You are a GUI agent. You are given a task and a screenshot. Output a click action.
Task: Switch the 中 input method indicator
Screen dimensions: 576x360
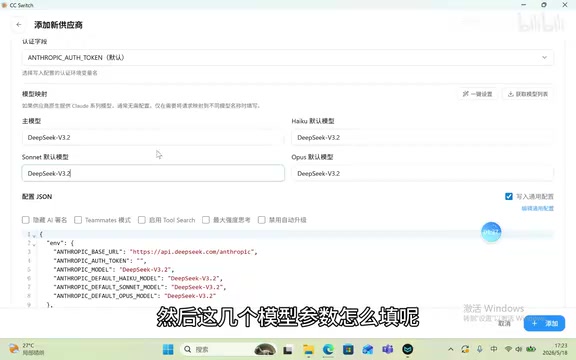(x=494, y=349)
